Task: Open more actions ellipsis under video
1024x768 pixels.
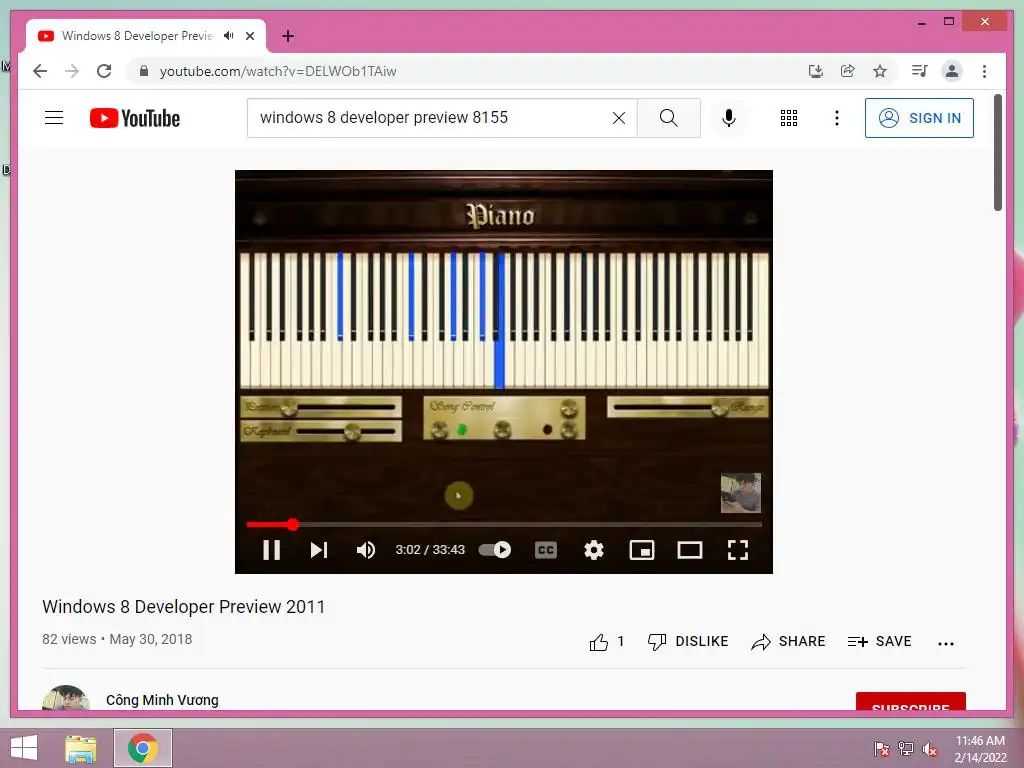Action: pos(946,643)
